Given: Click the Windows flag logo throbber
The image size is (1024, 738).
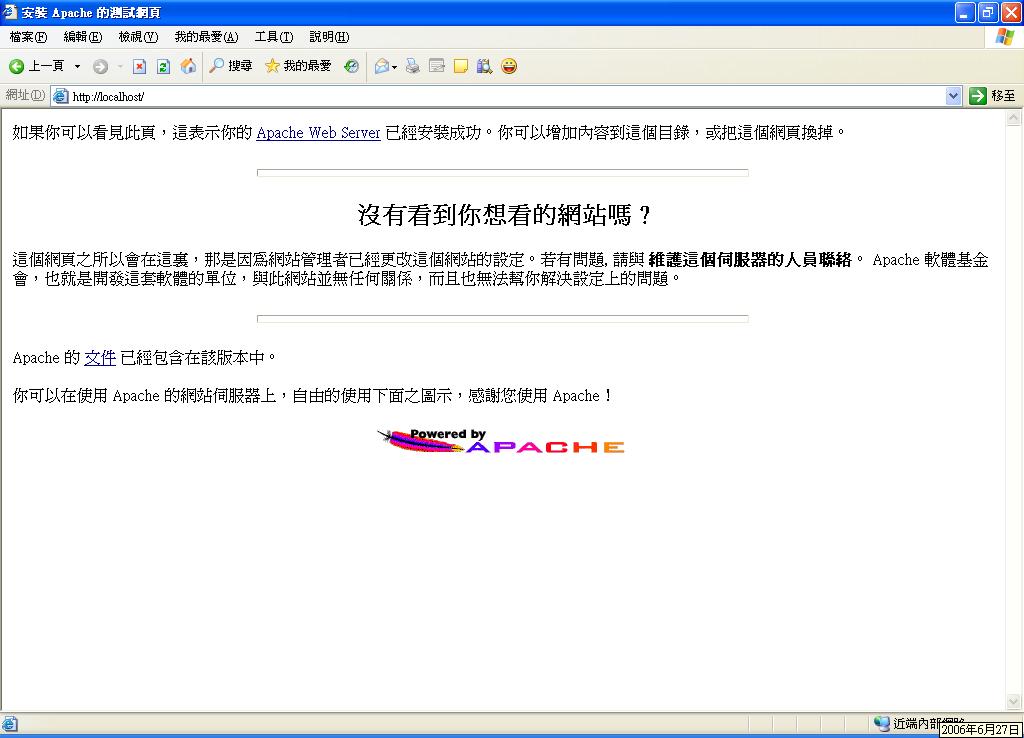Looking at the screenshot, I should point(1005,37).
